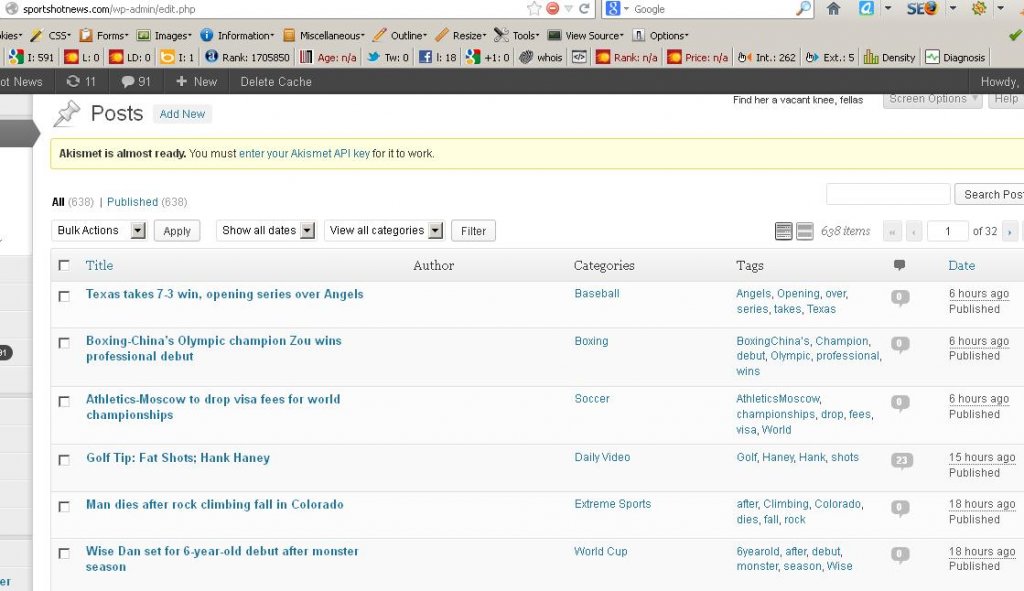The width and height of the screenshot is (1024, 591).
Task: Switch to list view icon
Action: tap(784, 232)
